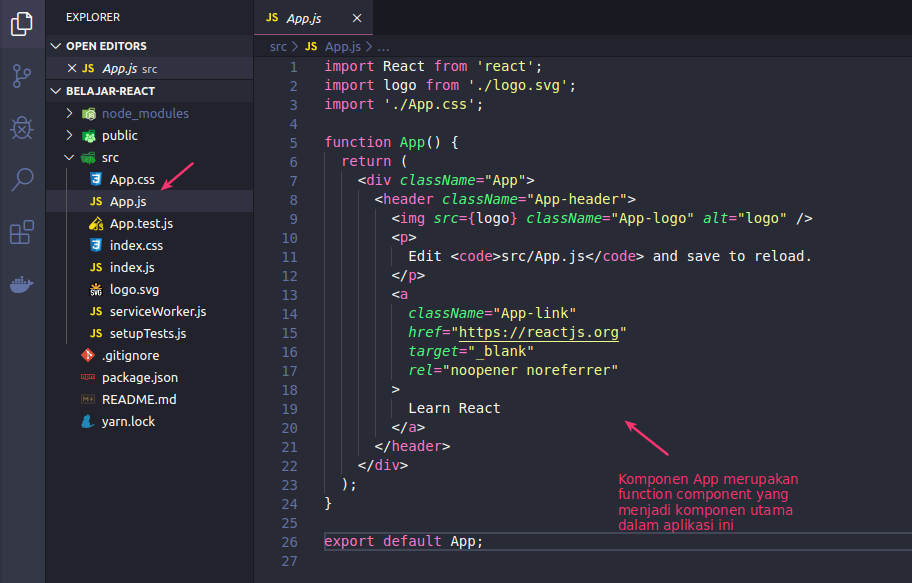The height and width of the screenshot is (583, 912).
Task: Click the folder icon of node_modules
Action: tap(88, 113)
